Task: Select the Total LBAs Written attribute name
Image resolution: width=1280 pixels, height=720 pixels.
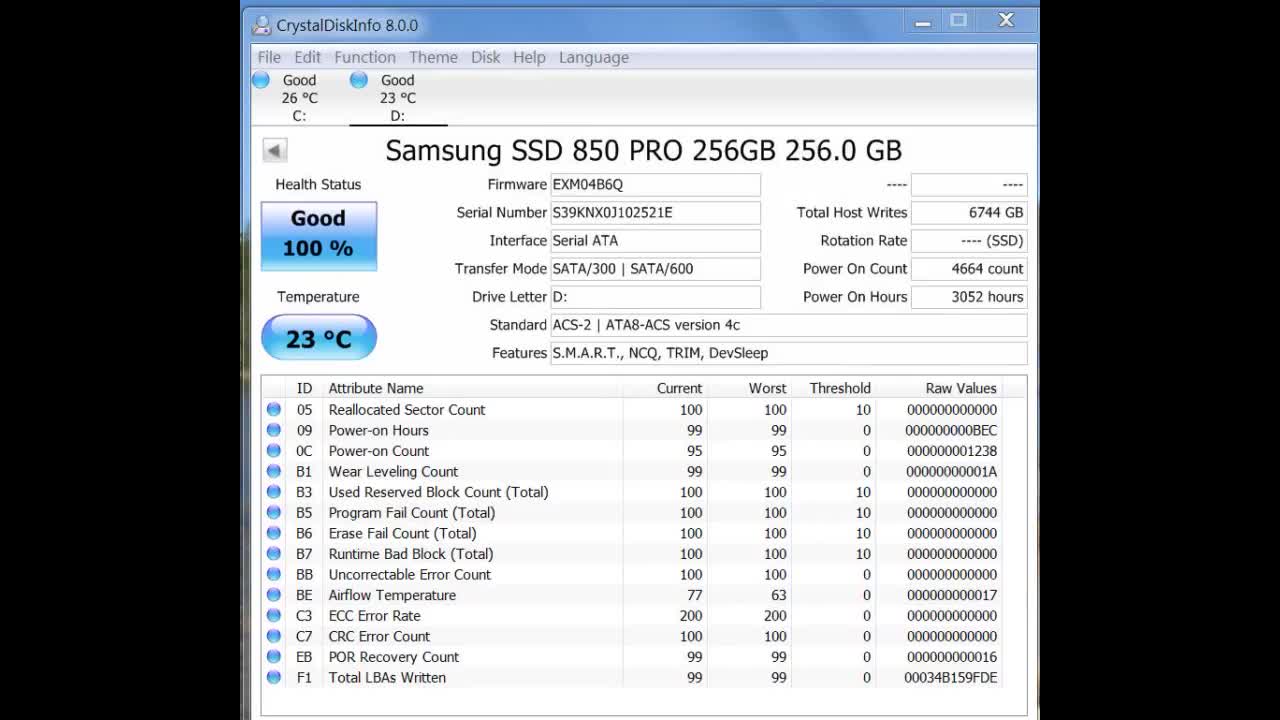Action: pyautogui.click(x=387, y=677)
